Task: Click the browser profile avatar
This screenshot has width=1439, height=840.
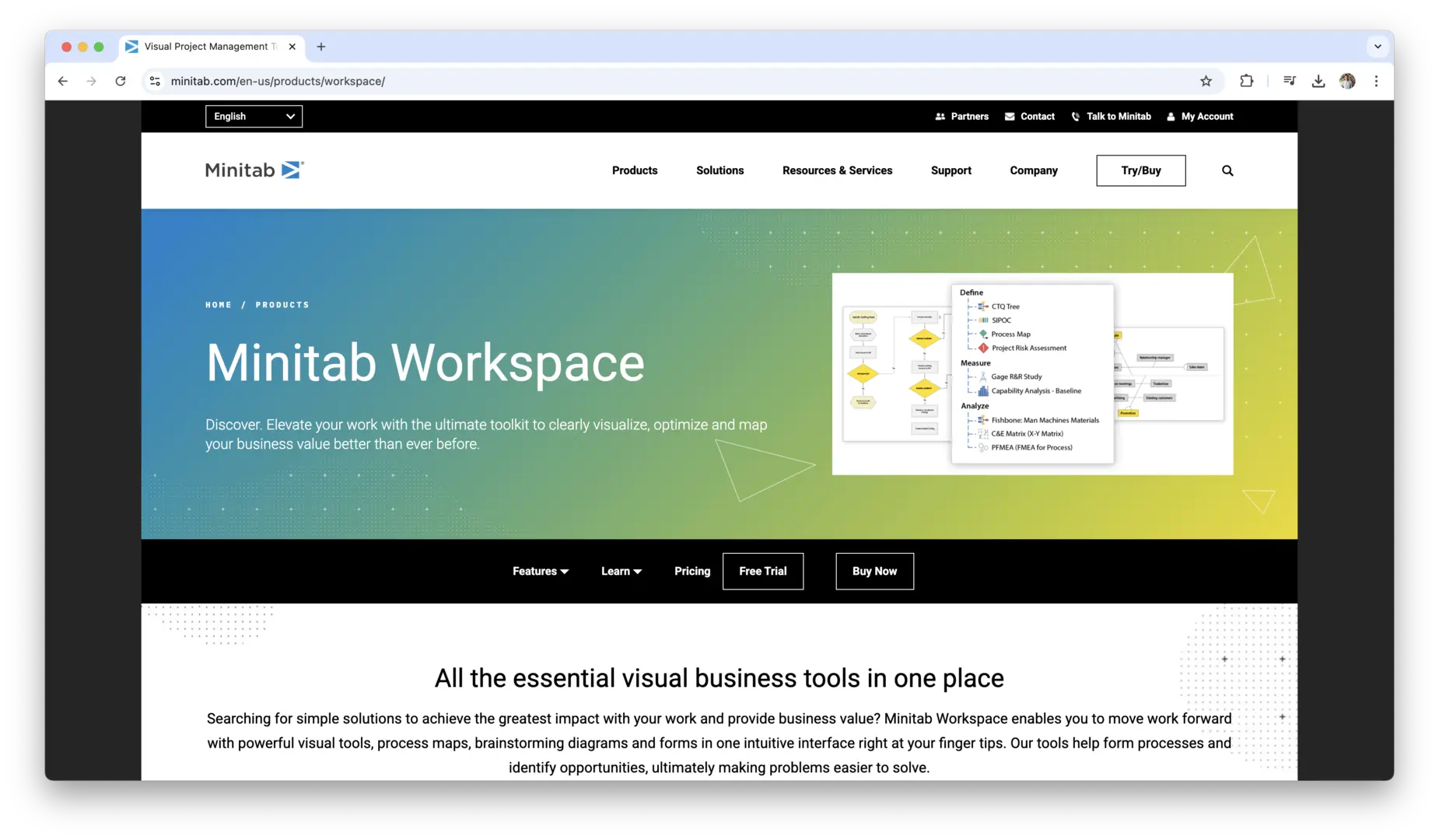Action: [x=1348, y=81]
